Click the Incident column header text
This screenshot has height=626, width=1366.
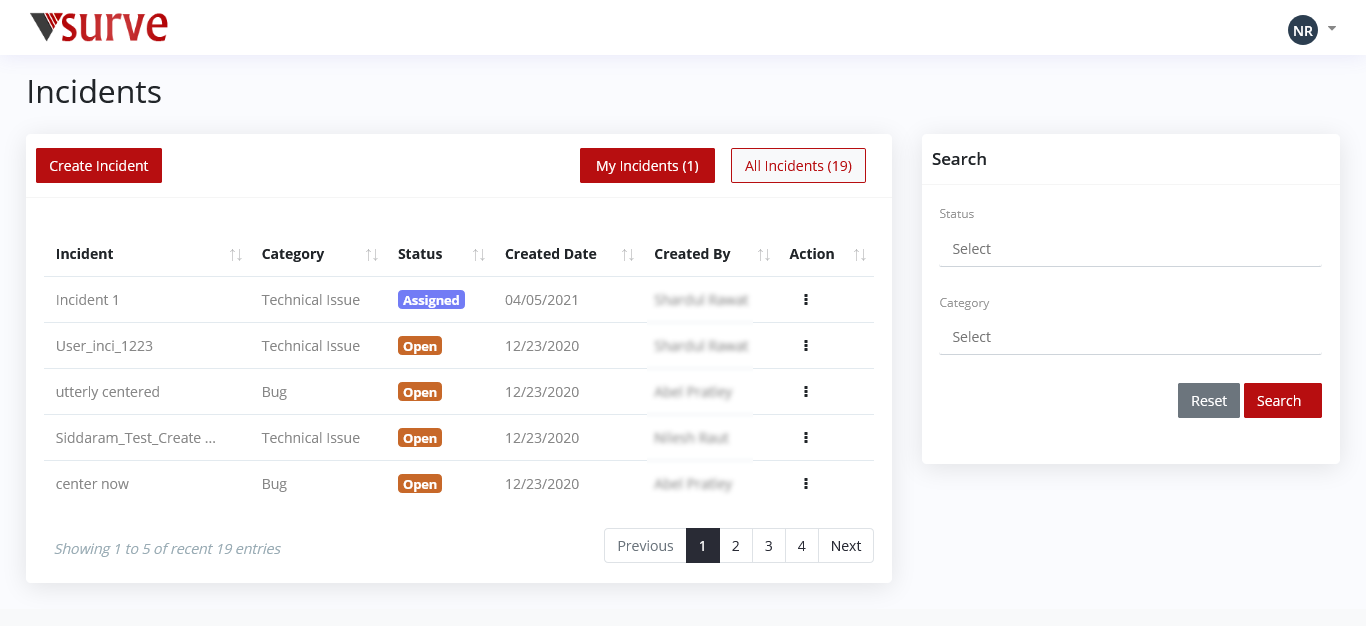tap(85, 254)
